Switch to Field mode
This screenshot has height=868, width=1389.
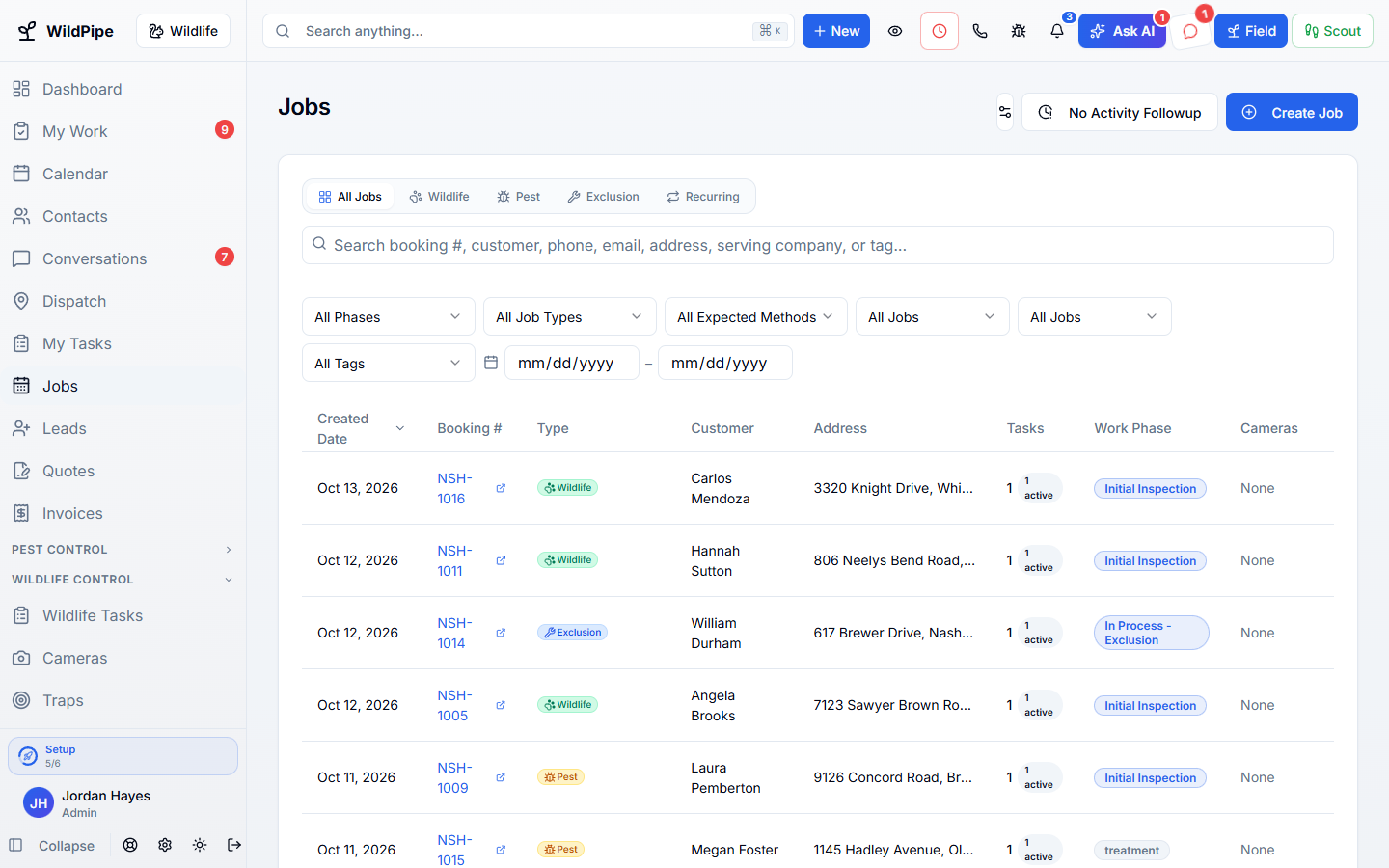pos(1251,31)
